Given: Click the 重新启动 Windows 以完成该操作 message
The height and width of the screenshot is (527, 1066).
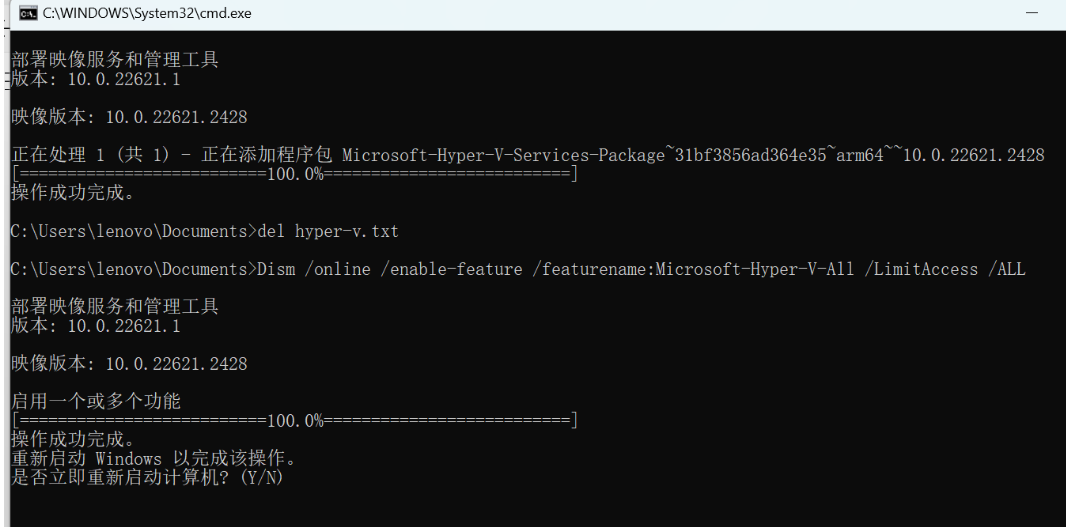Looking at the screenshot, I should pos(153,459).
